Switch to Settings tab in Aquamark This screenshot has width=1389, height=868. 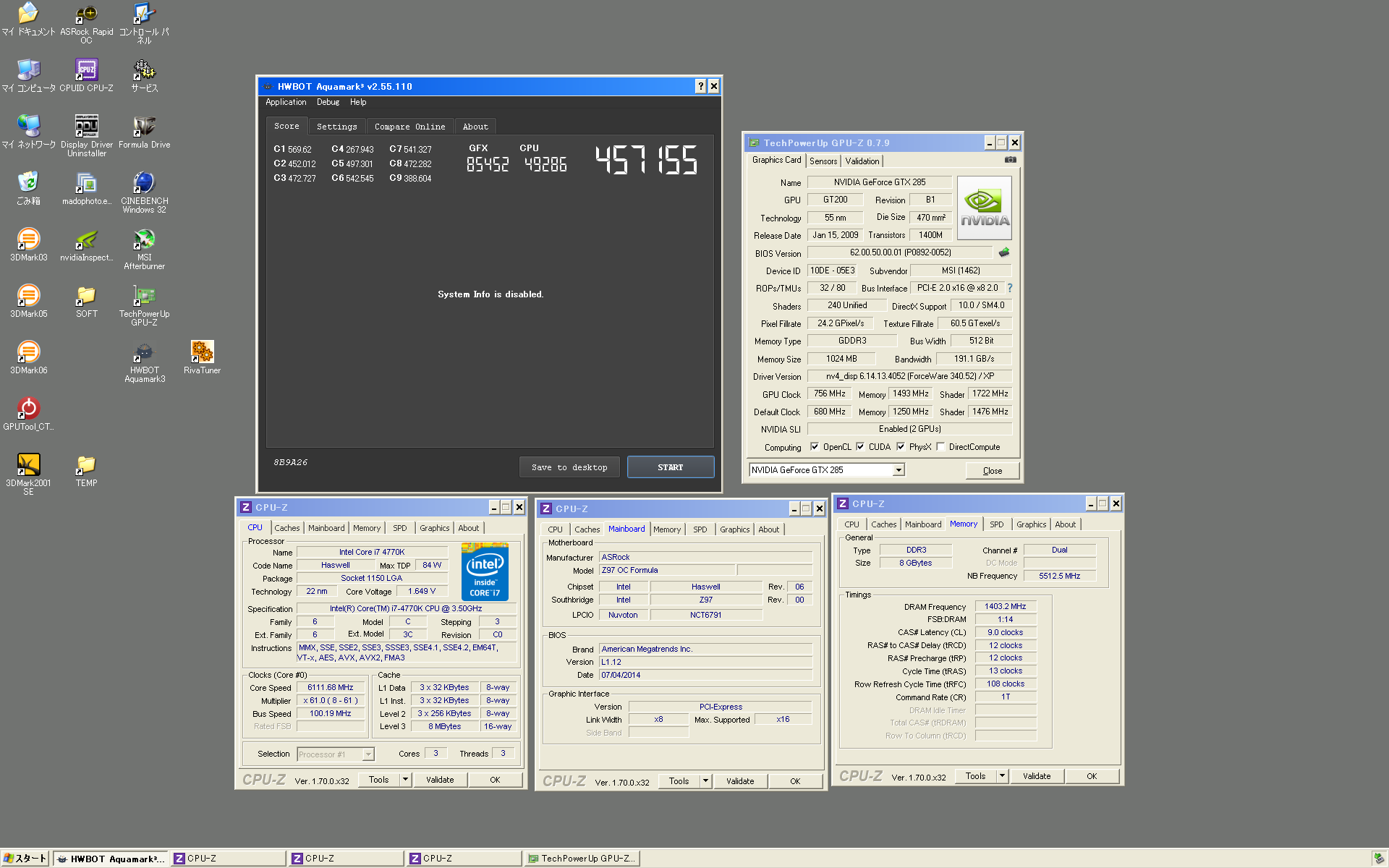(337, 127)
